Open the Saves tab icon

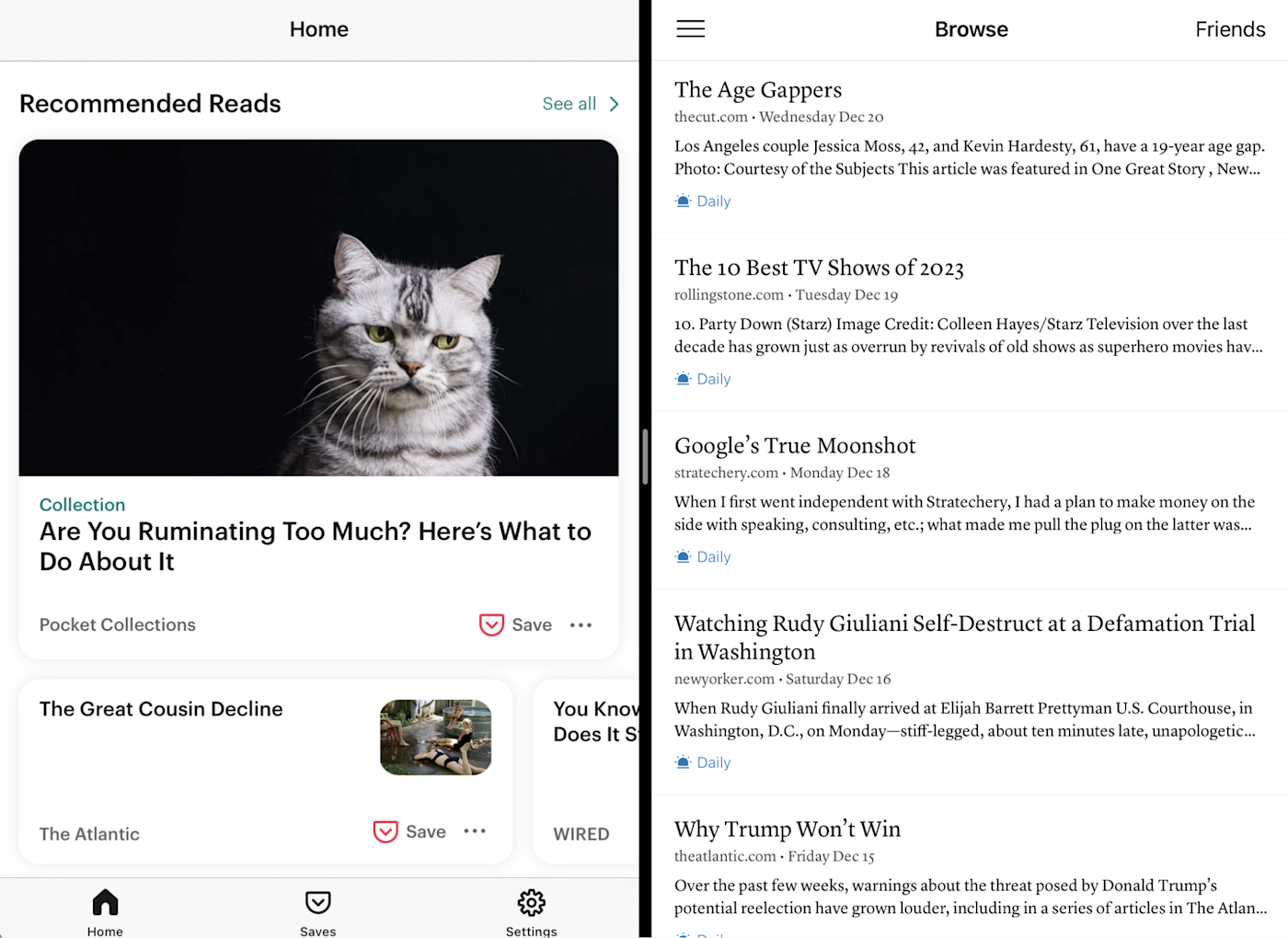pyautogui.click(x=318, y=902)
